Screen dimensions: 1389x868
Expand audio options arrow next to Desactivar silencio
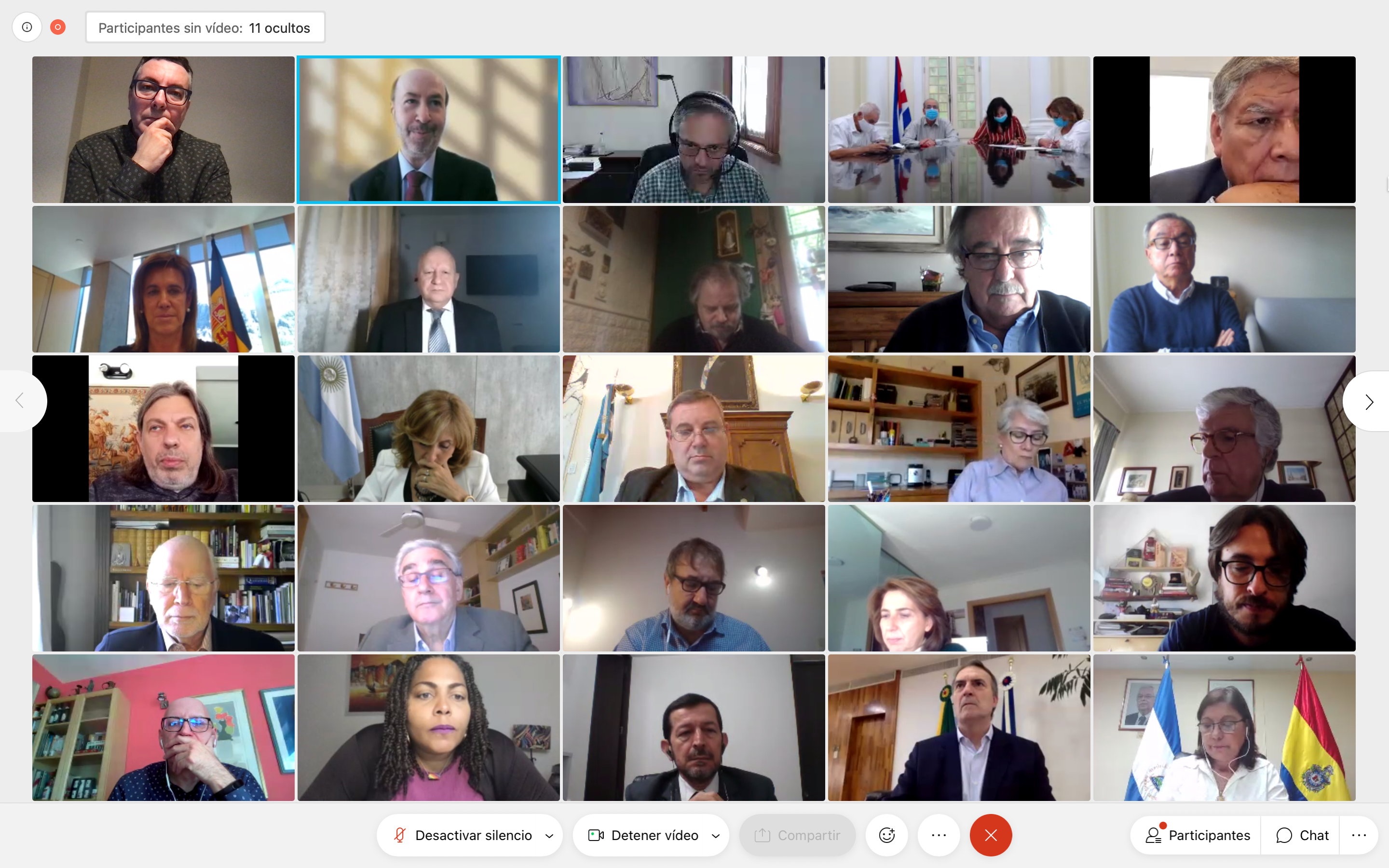pyautogui.click(x=549, y=835)
